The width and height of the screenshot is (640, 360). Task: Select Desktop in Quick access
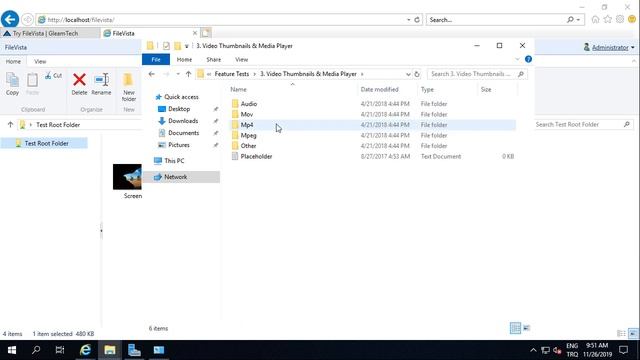179,109
